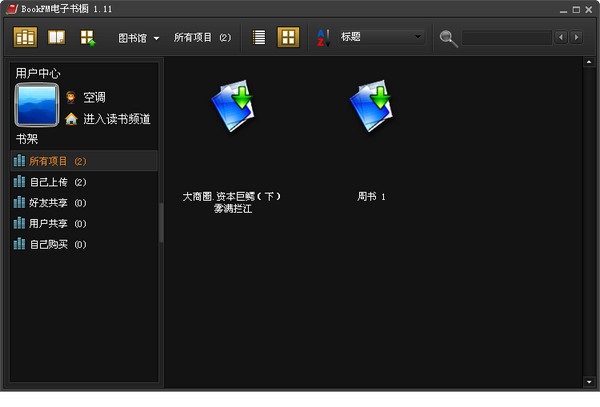Click the scrollbar up arrow
This screenshot has height=407, width=600.
(x=589, y=62)
